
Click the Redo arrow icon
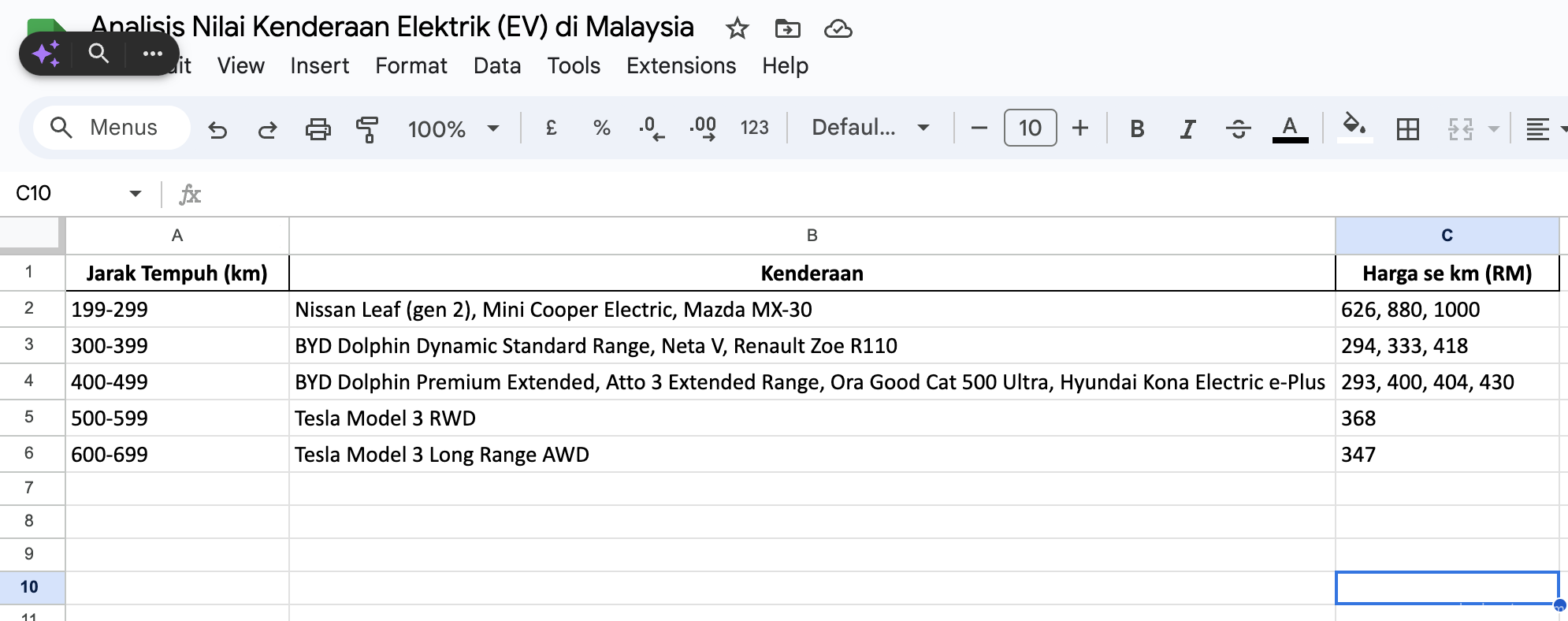click(x=267, y=128)
